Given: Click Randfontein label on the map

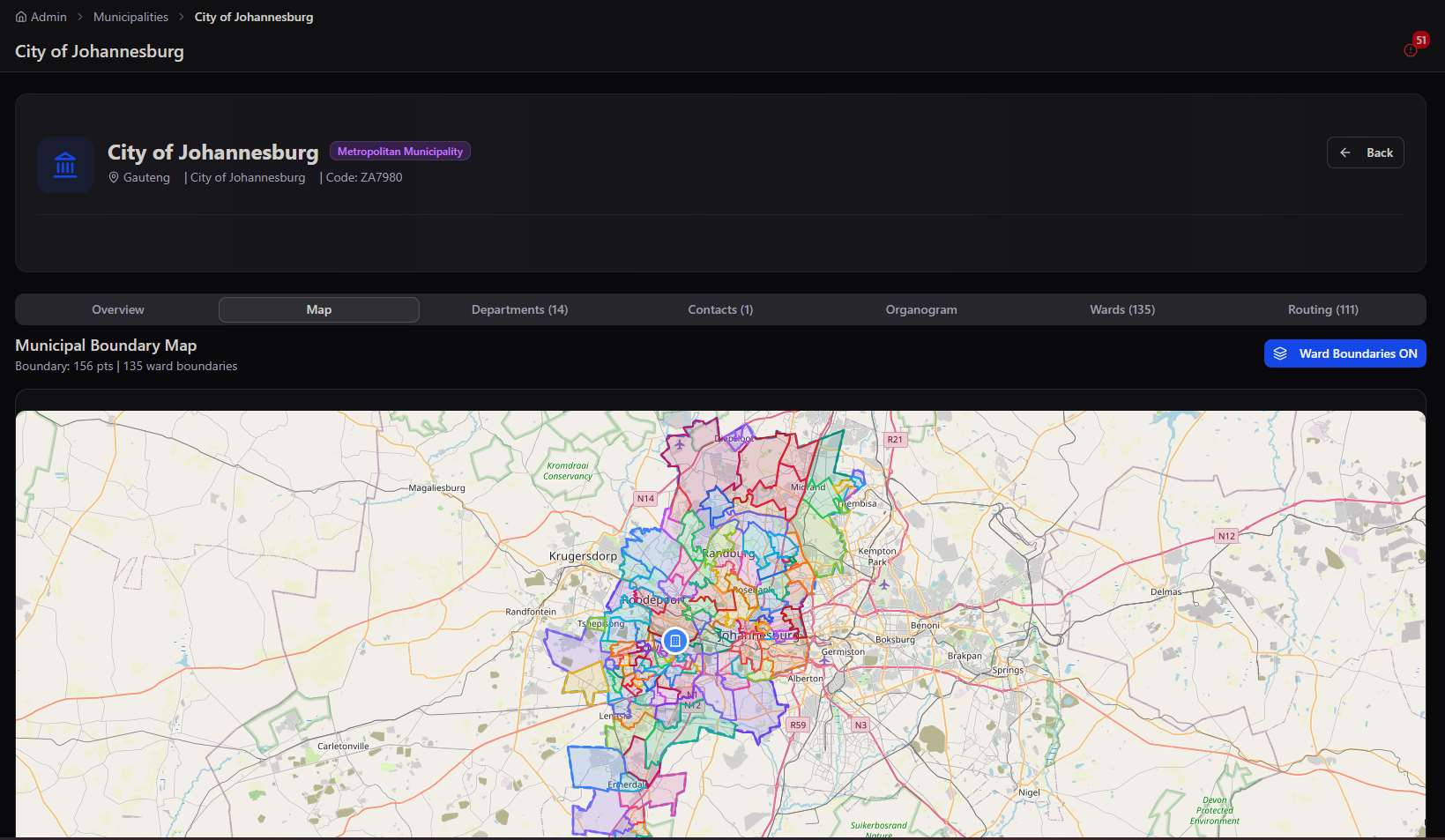Looking at the screenshot, I should 531,611.
